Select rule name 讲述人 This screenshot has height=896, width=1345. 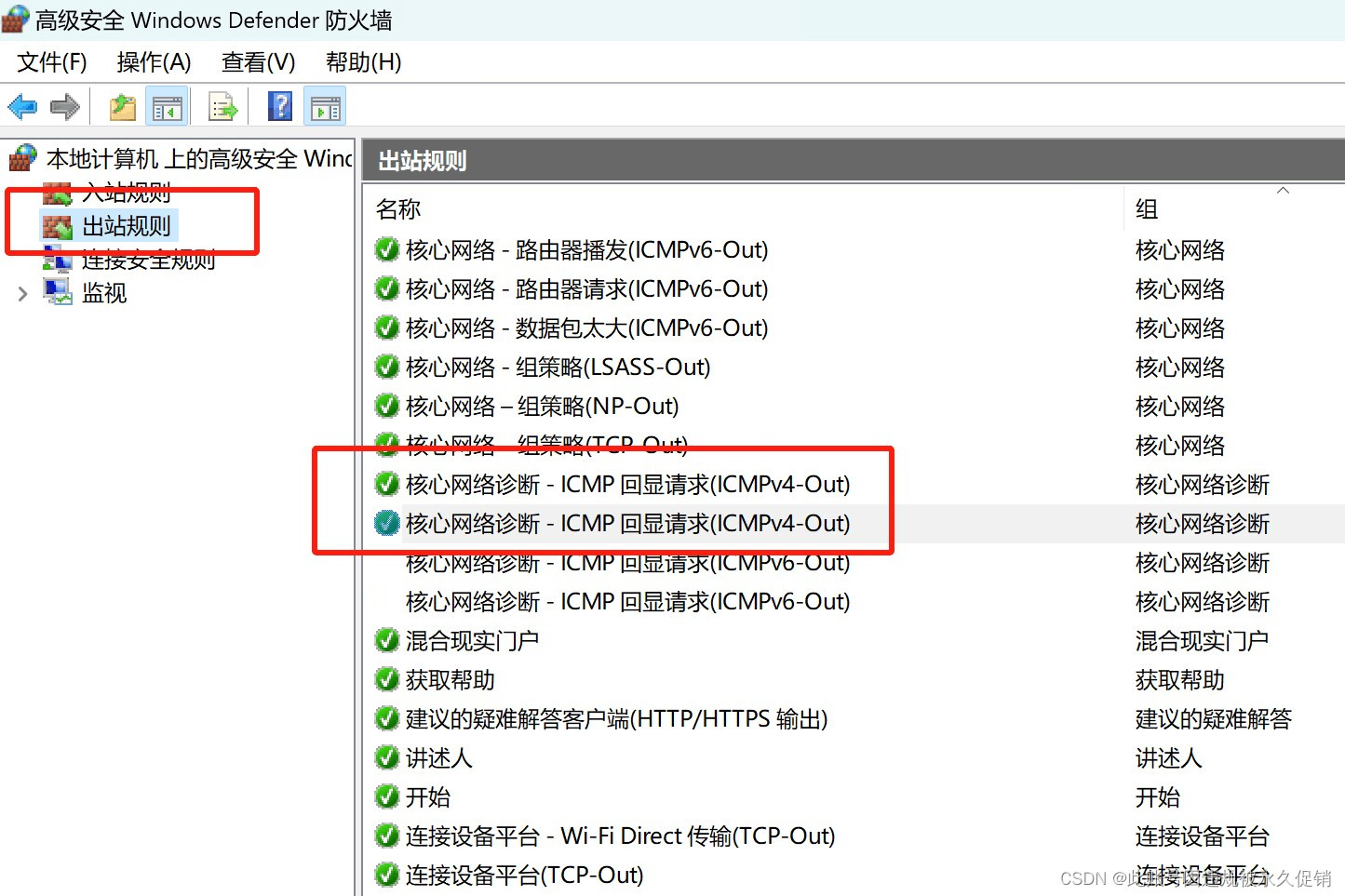(x=438, y=757)
